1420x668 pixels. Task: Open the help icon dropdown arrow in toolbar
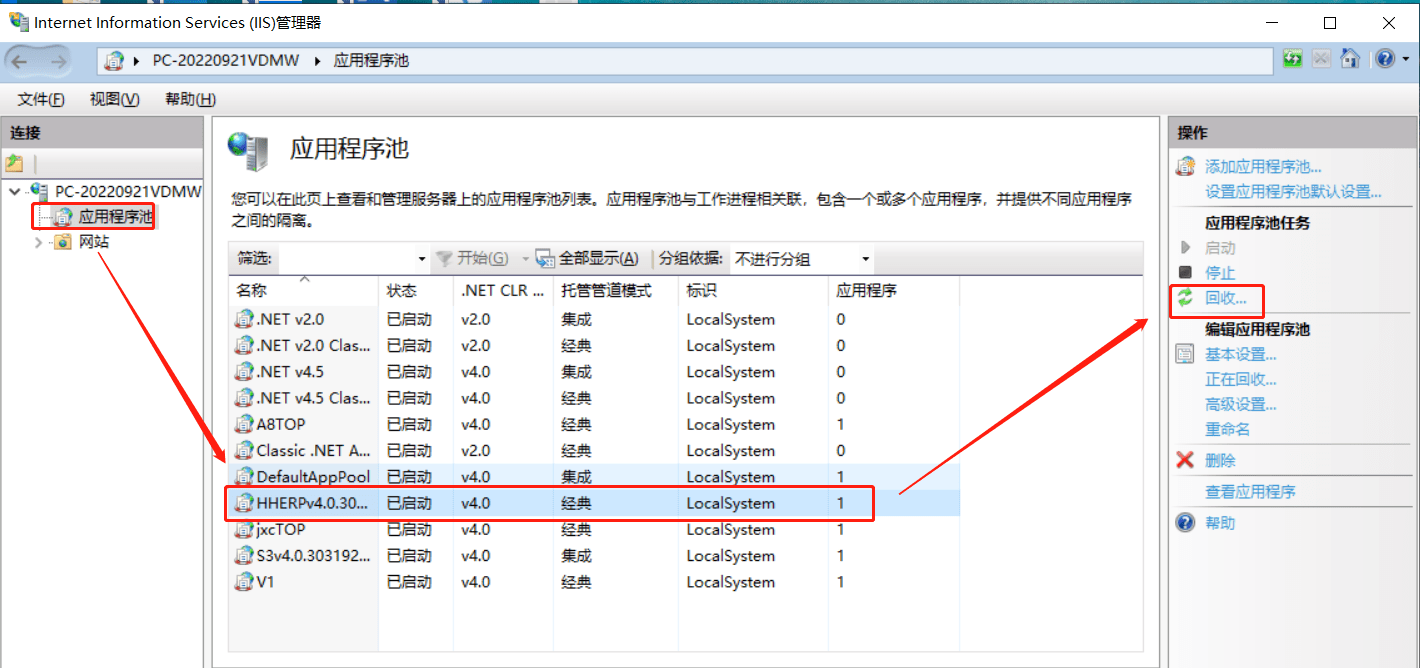click(x=1404, y=59)
